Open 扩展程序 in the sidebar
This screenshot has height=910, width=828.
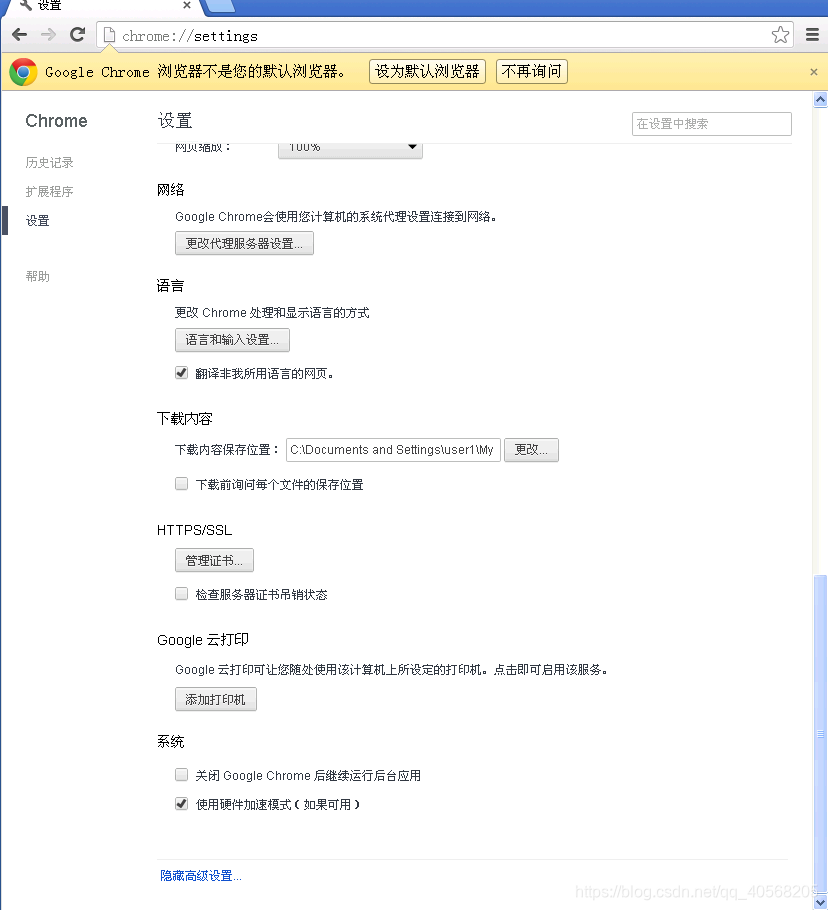(49, 192)
